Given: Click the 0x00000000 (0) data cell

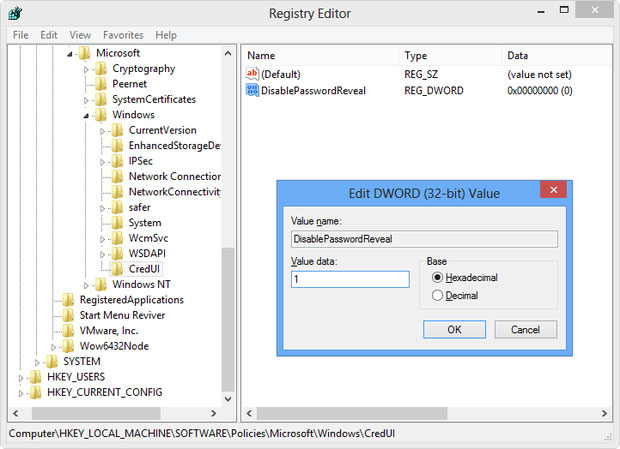Looking at the screenshot, I should (540, 91).
